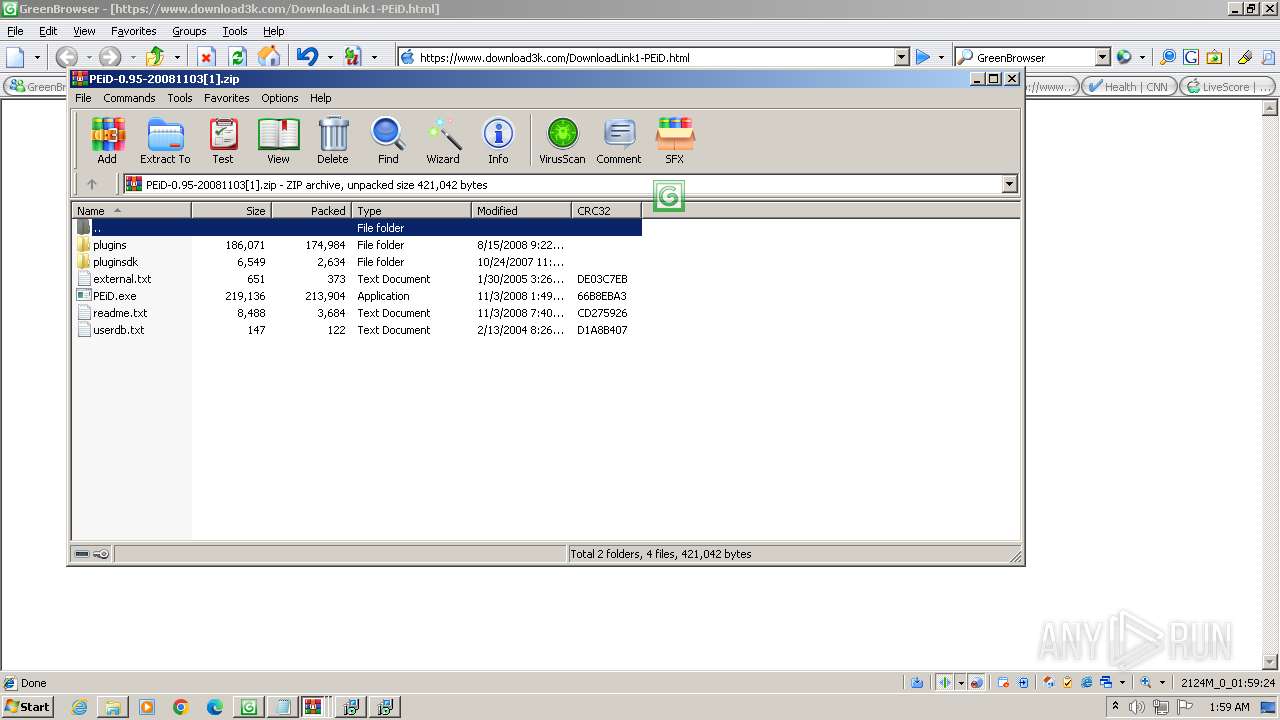Click GreenBrowser back navigation button
Screen dimensions: 1280x720
coord(66,57)
